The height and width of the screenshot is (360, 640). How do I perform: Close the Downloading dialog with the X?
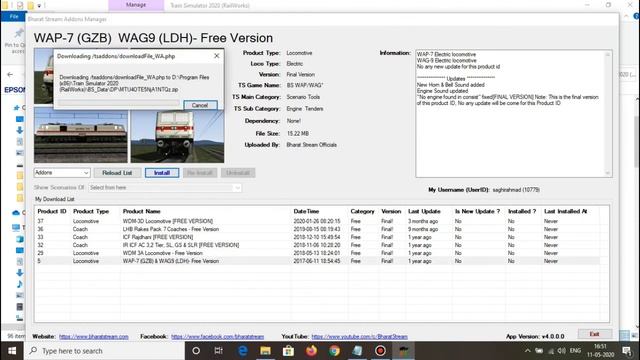[x=217, y=56]
